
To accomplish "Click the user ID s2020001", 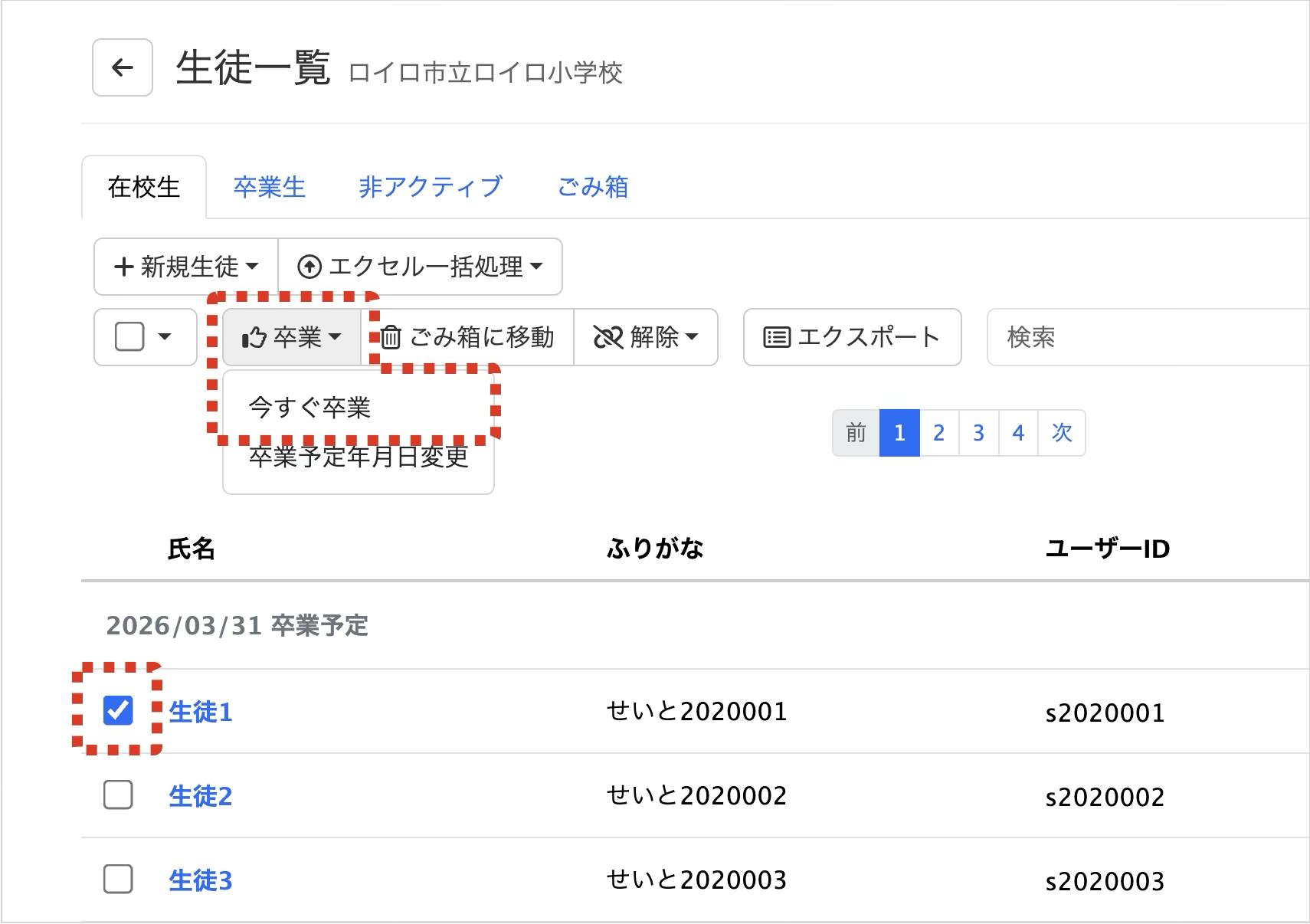I will (1105, 713).
